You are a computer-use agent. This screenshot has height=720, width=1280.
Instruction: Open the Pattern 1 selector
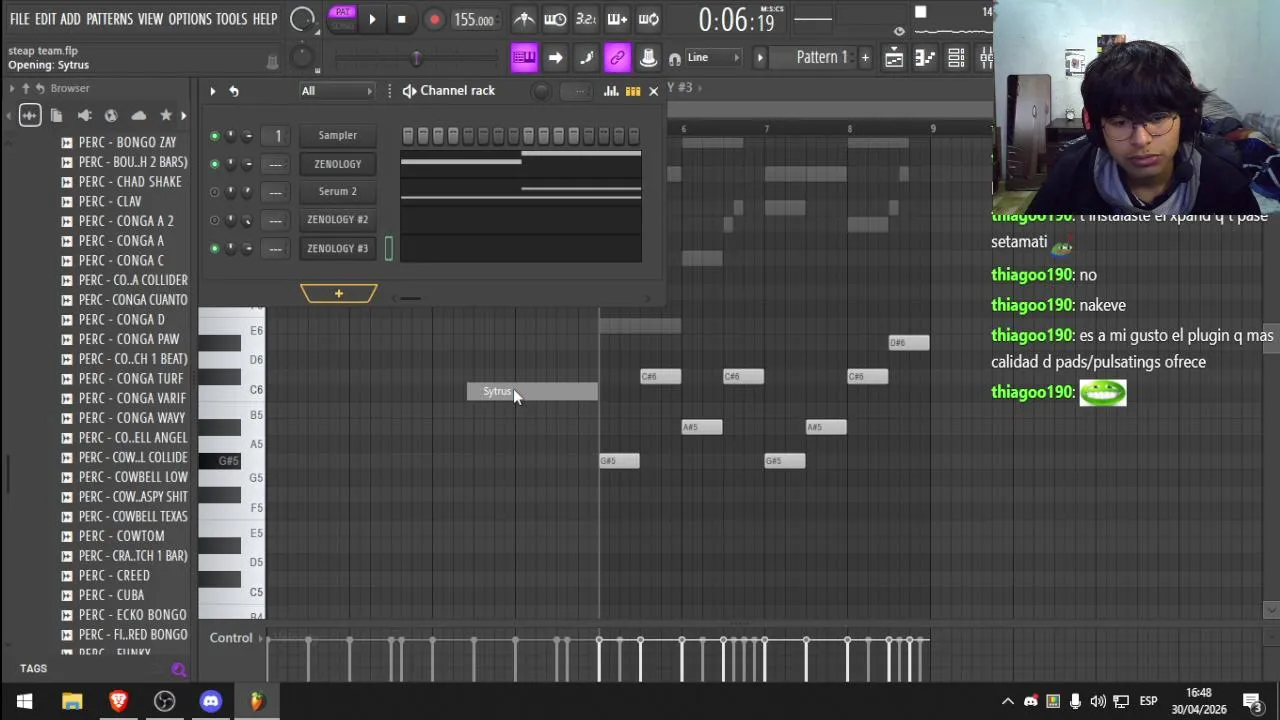click(x=821, y=57)
